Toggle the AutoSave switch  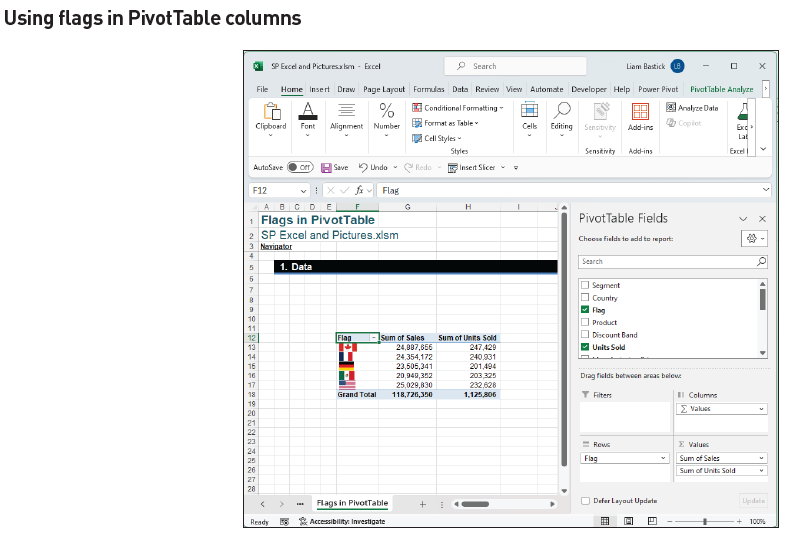(300, 167)
